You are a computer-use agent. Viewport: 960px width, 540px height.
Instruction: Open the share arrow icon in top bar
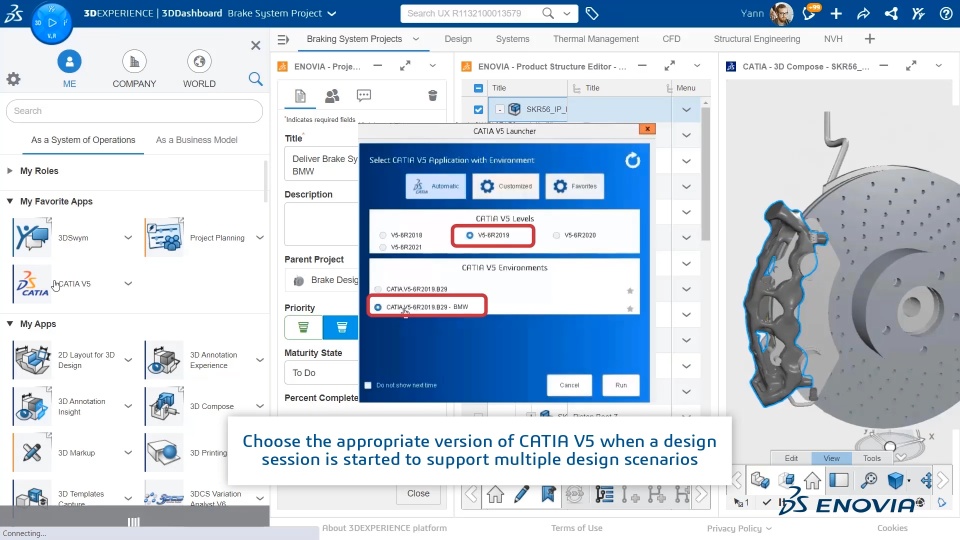[863, 13]
